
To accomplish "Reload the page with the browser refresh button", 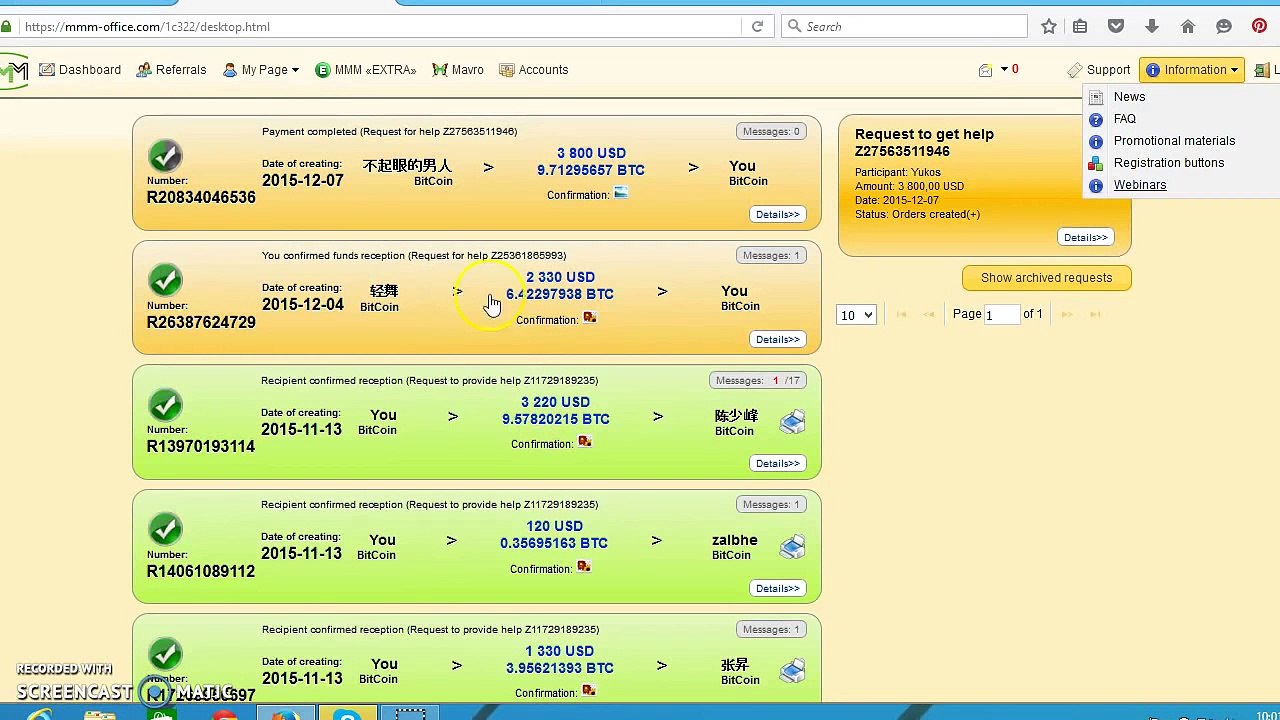I will coord(758,27).
